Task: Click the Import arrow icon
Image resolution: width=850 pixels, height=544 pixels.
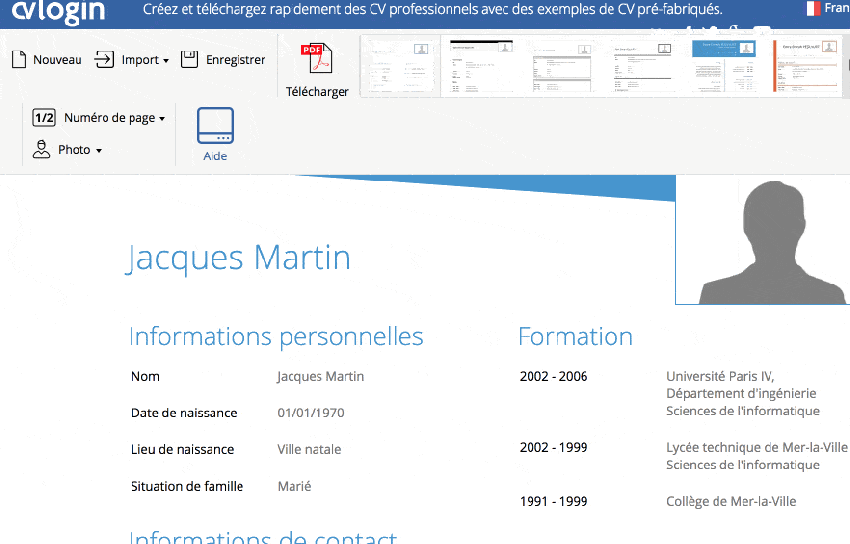Action: [104, 59]
